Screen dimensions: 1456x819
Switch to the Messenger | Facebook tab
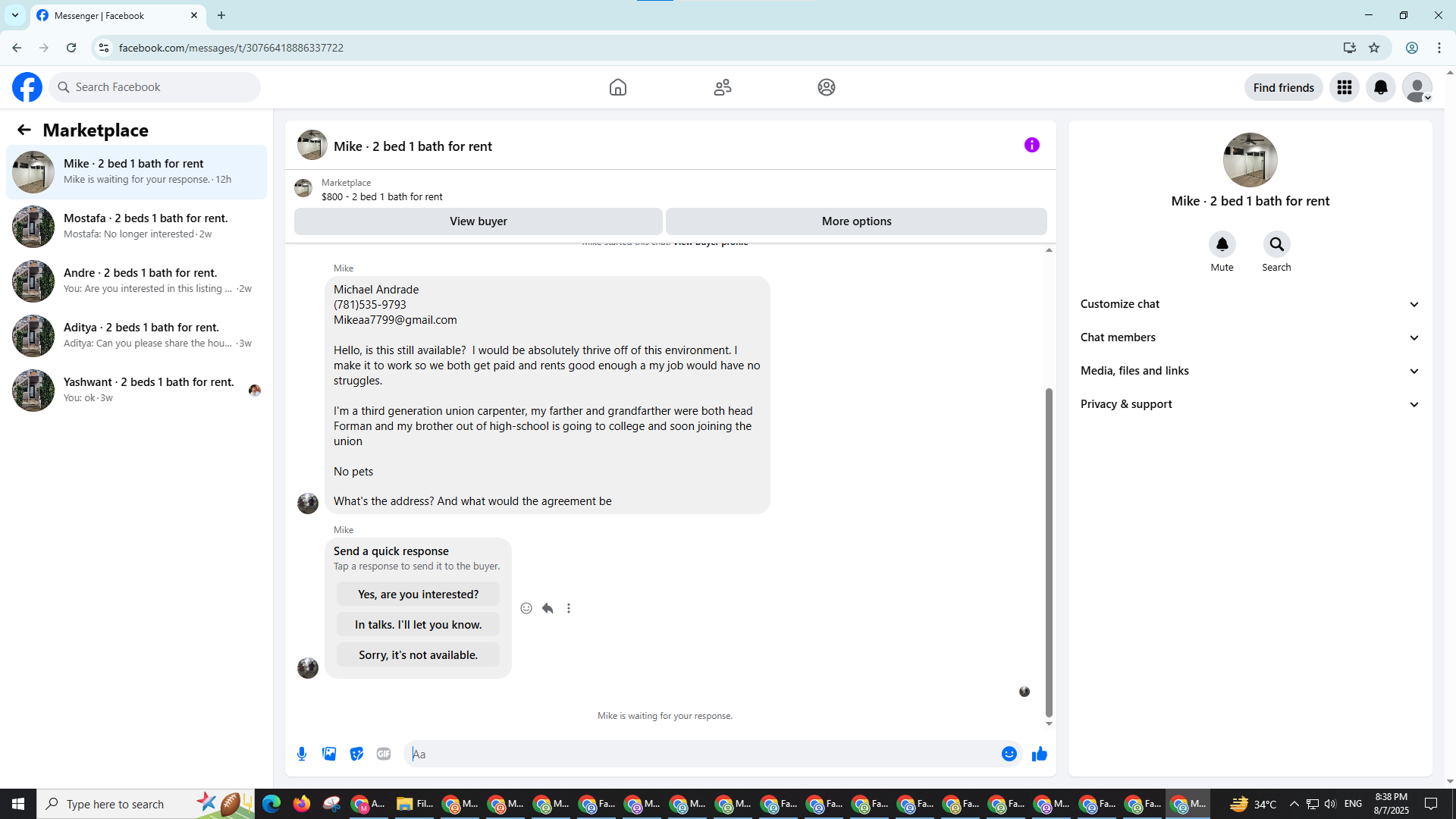tap(118, 15)
